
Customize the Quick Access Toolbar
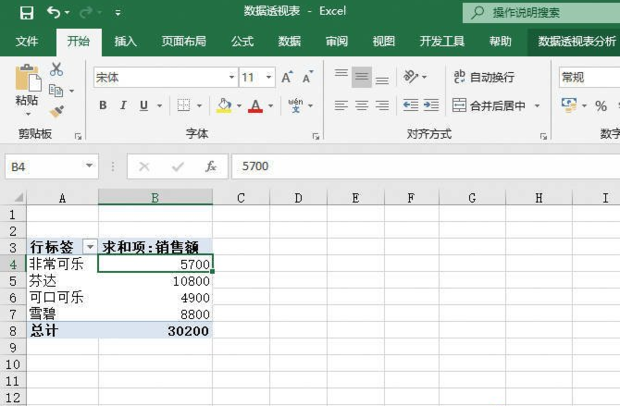pos(117,13)
